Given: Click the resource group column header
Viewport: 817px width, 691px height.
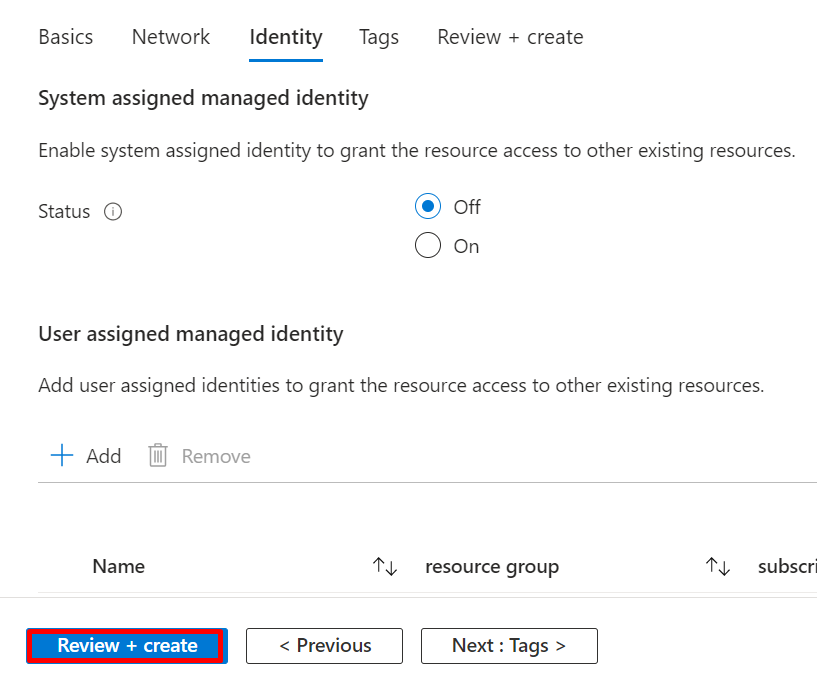Looking at the screenshot, I should pyautogui.click(x=492, y=567).
